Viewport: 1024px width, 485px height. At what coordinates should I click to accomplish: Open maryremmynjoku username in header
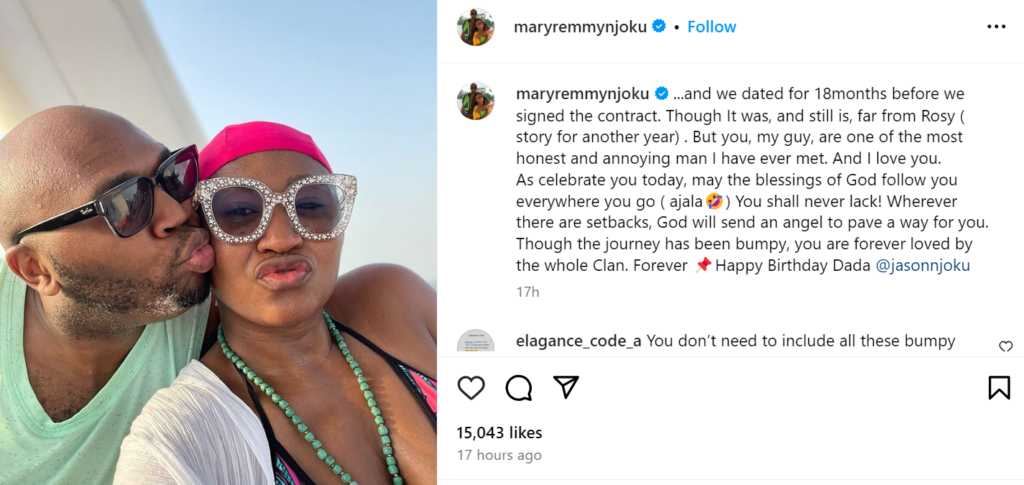point(580,27)
